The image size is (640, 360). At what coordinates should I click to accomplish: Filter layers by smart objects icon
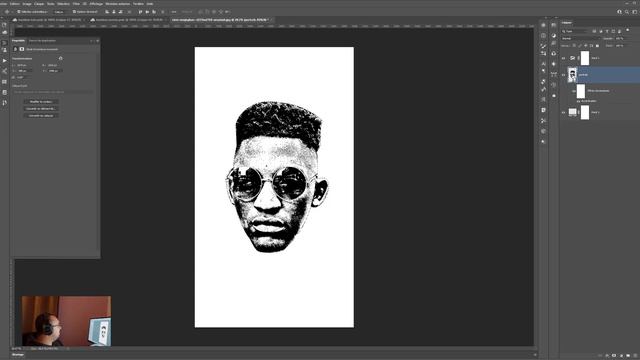click(620, 31)
